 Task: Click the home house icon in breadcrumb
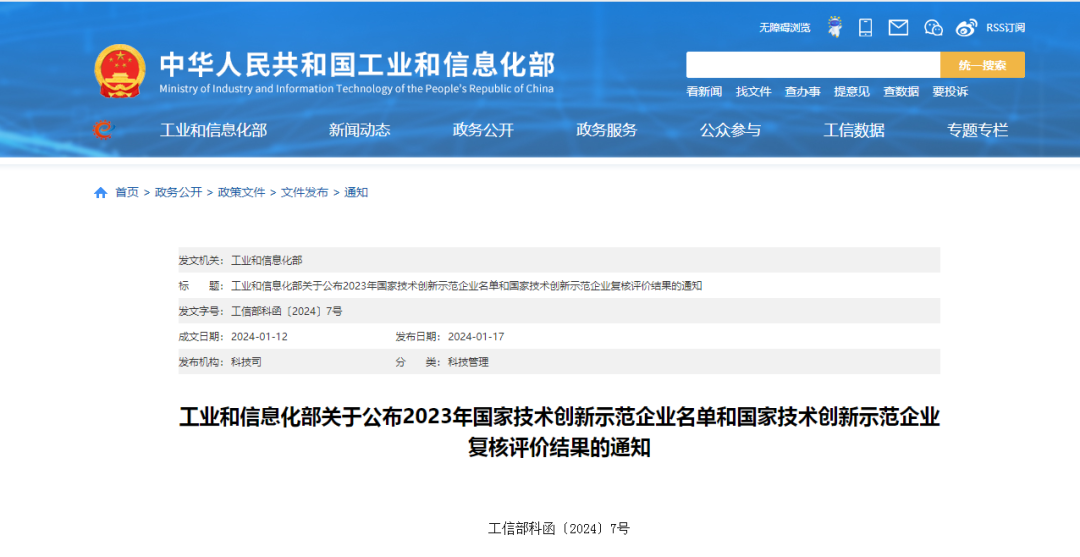[x=101, y=193]
